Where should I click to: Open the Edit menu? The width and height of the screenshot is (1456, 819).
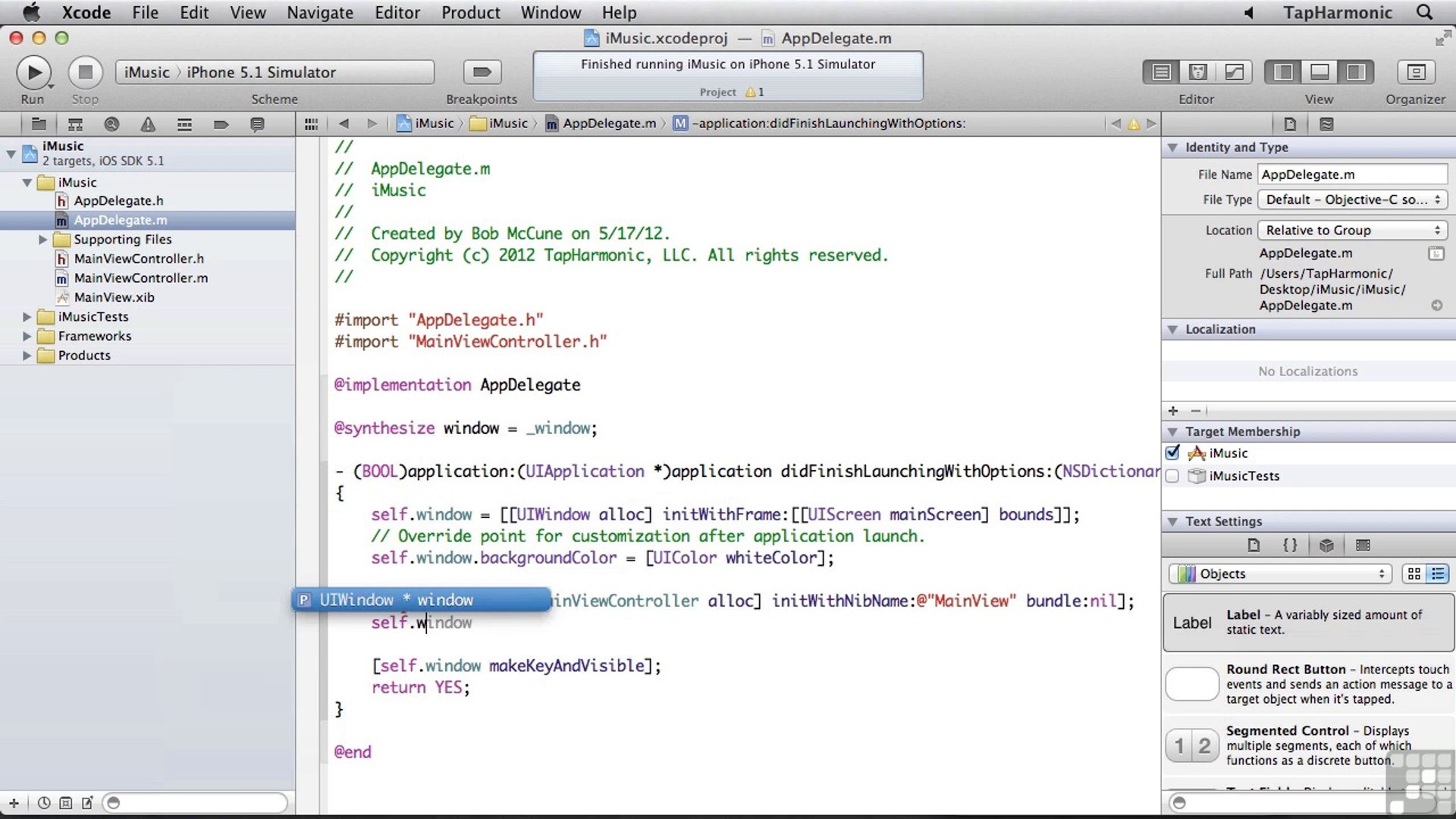194,12
